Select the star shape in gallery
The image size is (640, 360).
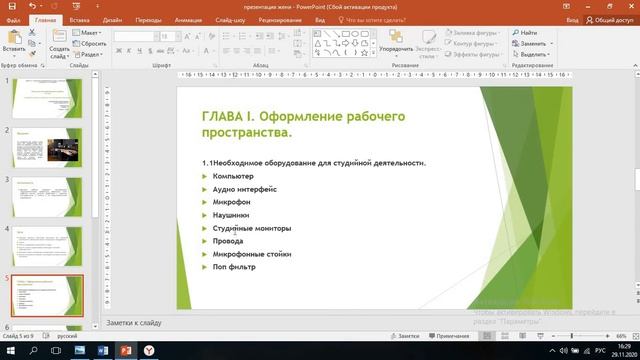tap(364, 53)
